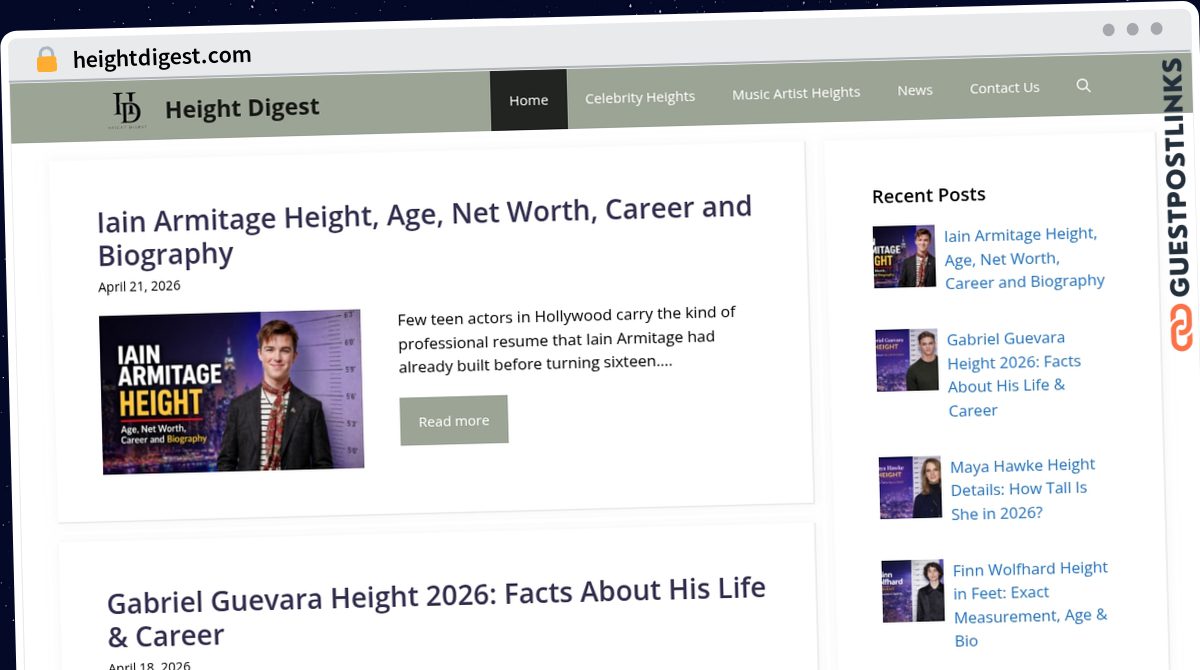Click the Few teen actors excerpt text

(566, 339)
